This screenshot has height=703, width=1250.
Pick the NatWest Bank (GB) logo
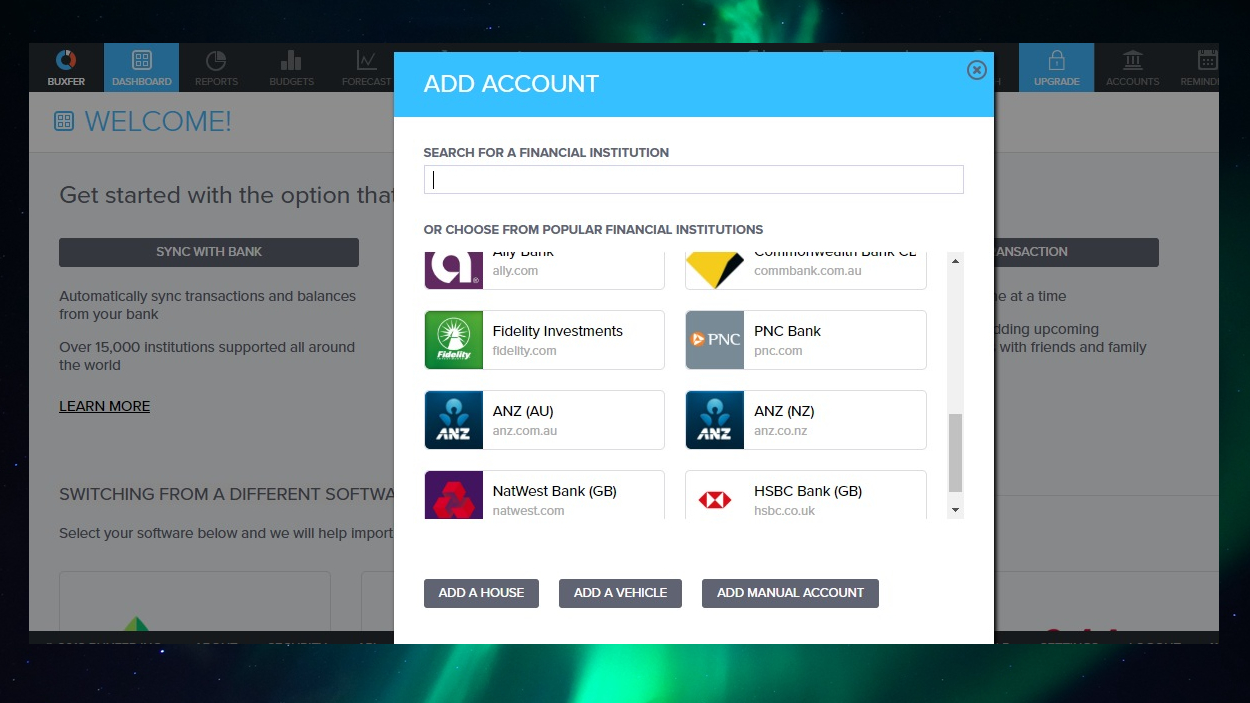(454, 495)
